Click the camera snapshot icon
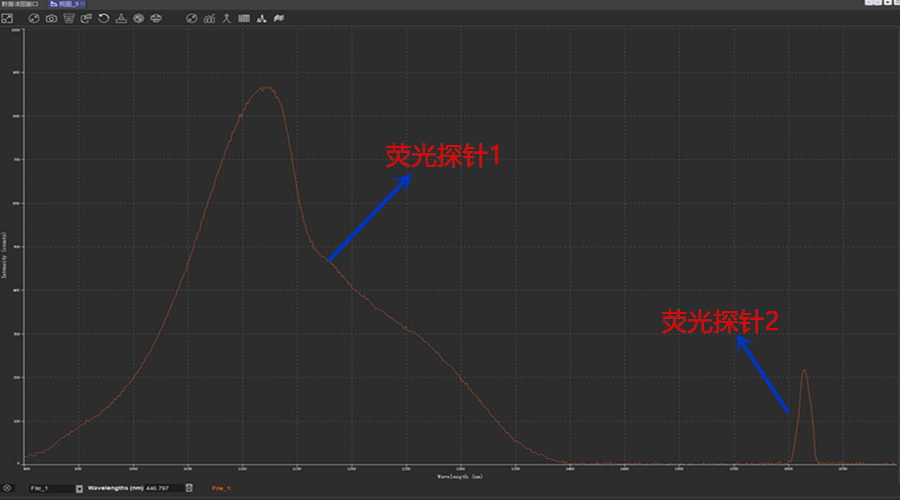The height and width of the screenshot is (500, 900). [52, 19]
